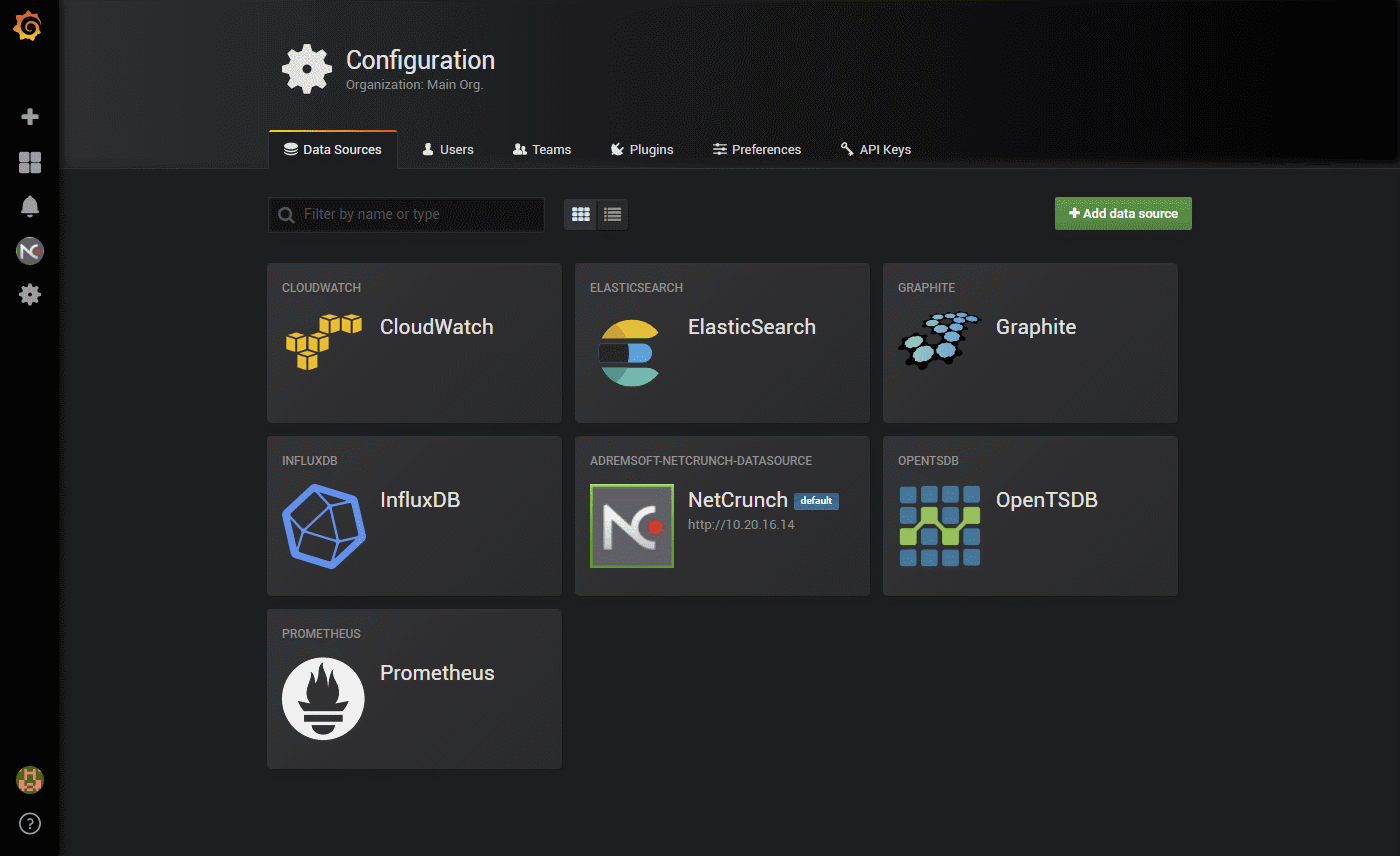The image size is (1400, 856).
Task: Click the INFLUXDB type label
Action: point(310,461)
